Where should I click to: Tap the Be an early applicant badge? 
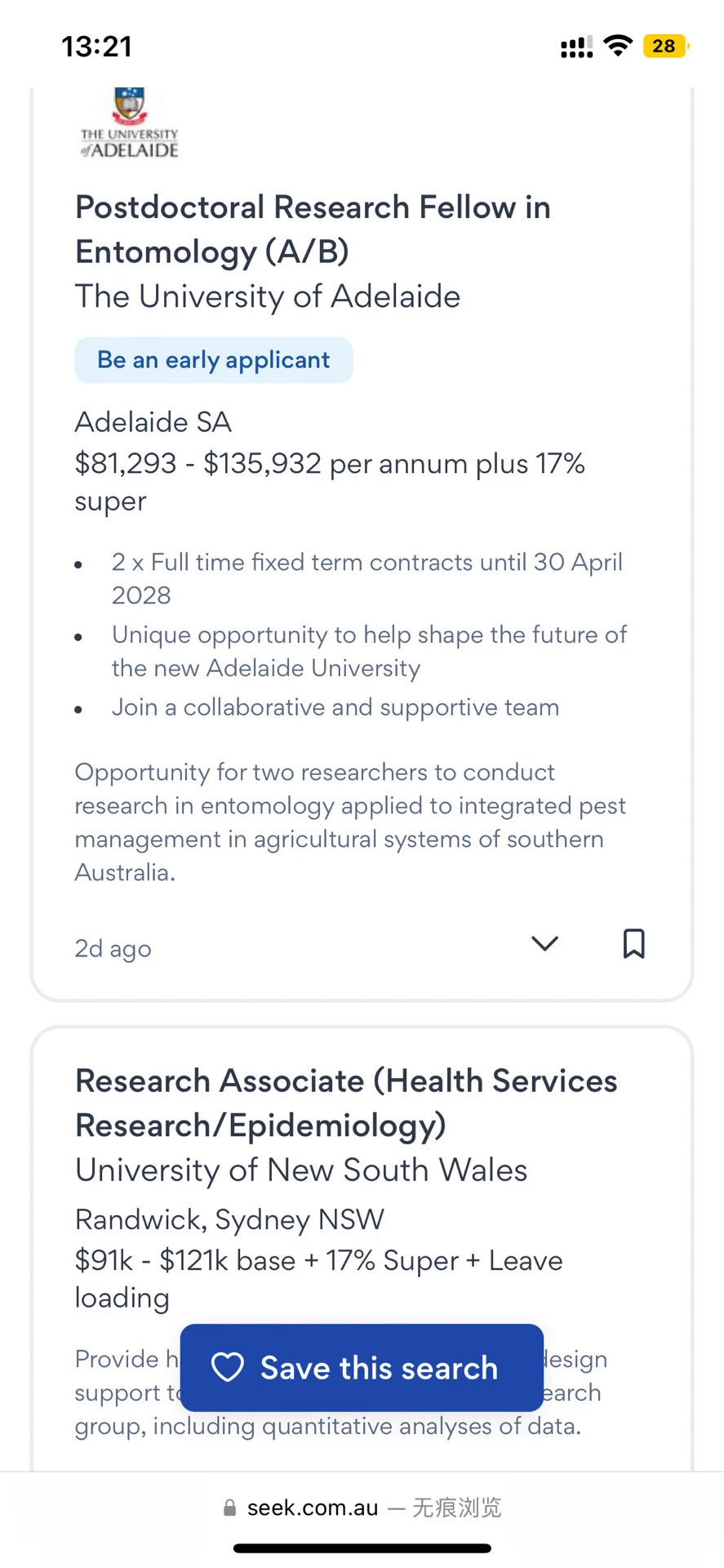[214, 360]
